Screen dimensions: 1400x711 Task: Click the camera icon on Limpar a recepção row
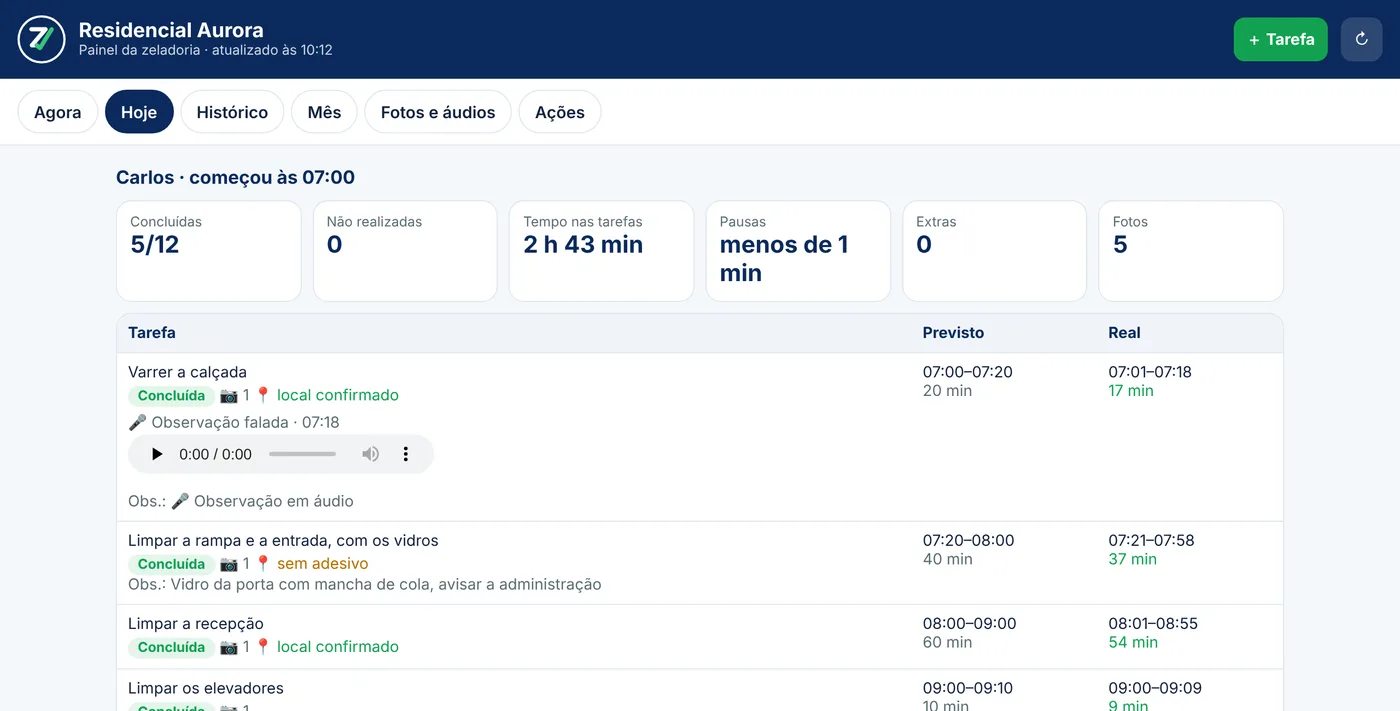(229, 647)
